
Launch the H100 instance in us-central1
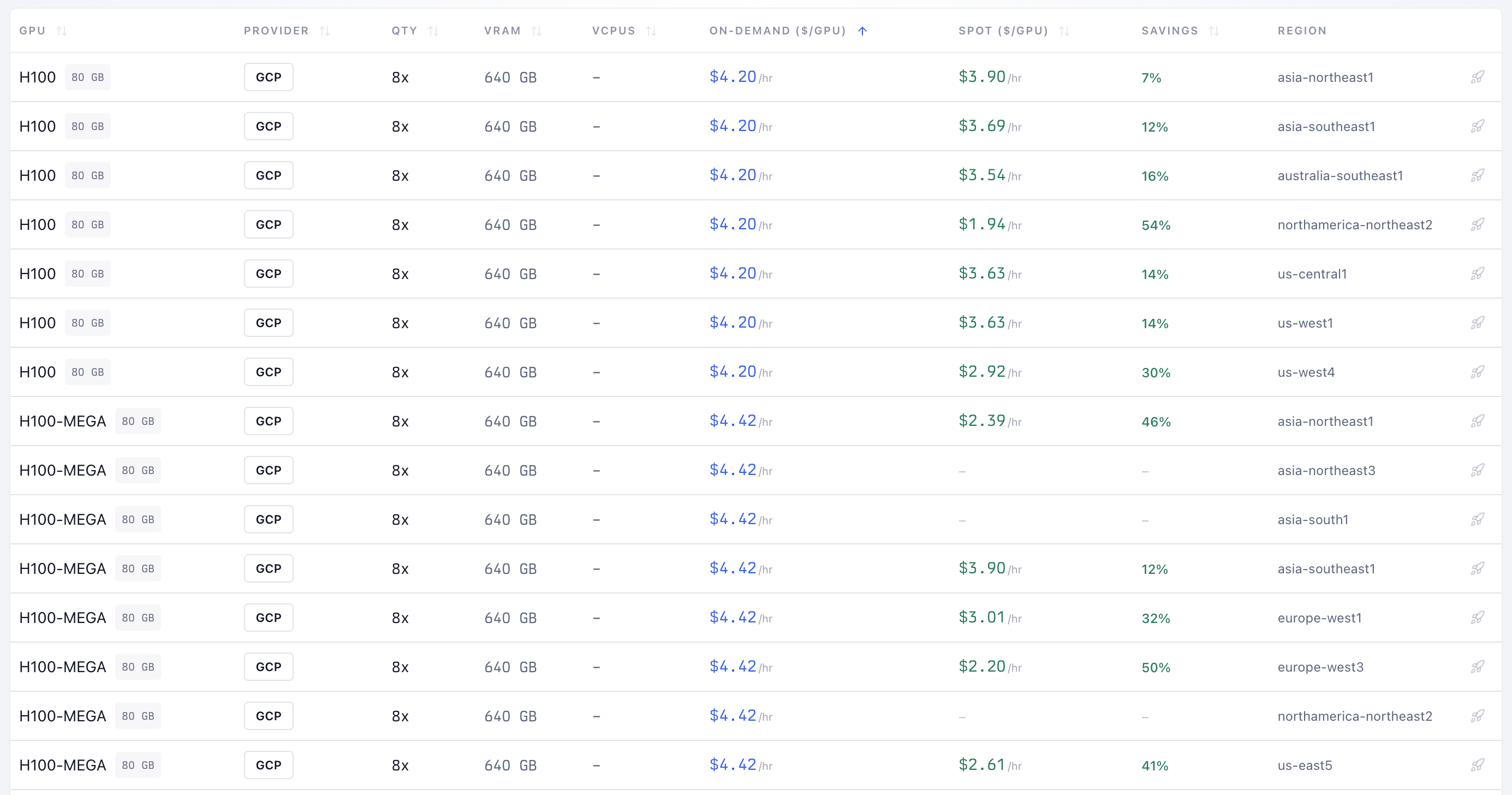pyautogui.click(x=1478, y=273)
